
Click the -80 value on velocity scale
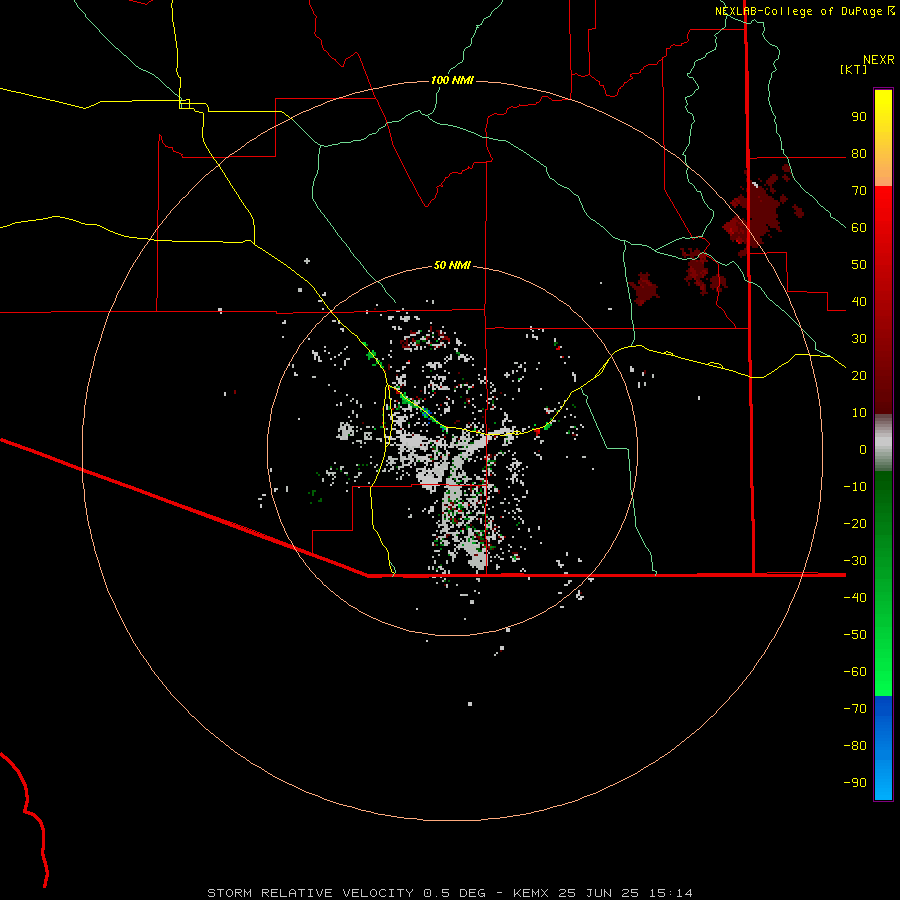855,746
